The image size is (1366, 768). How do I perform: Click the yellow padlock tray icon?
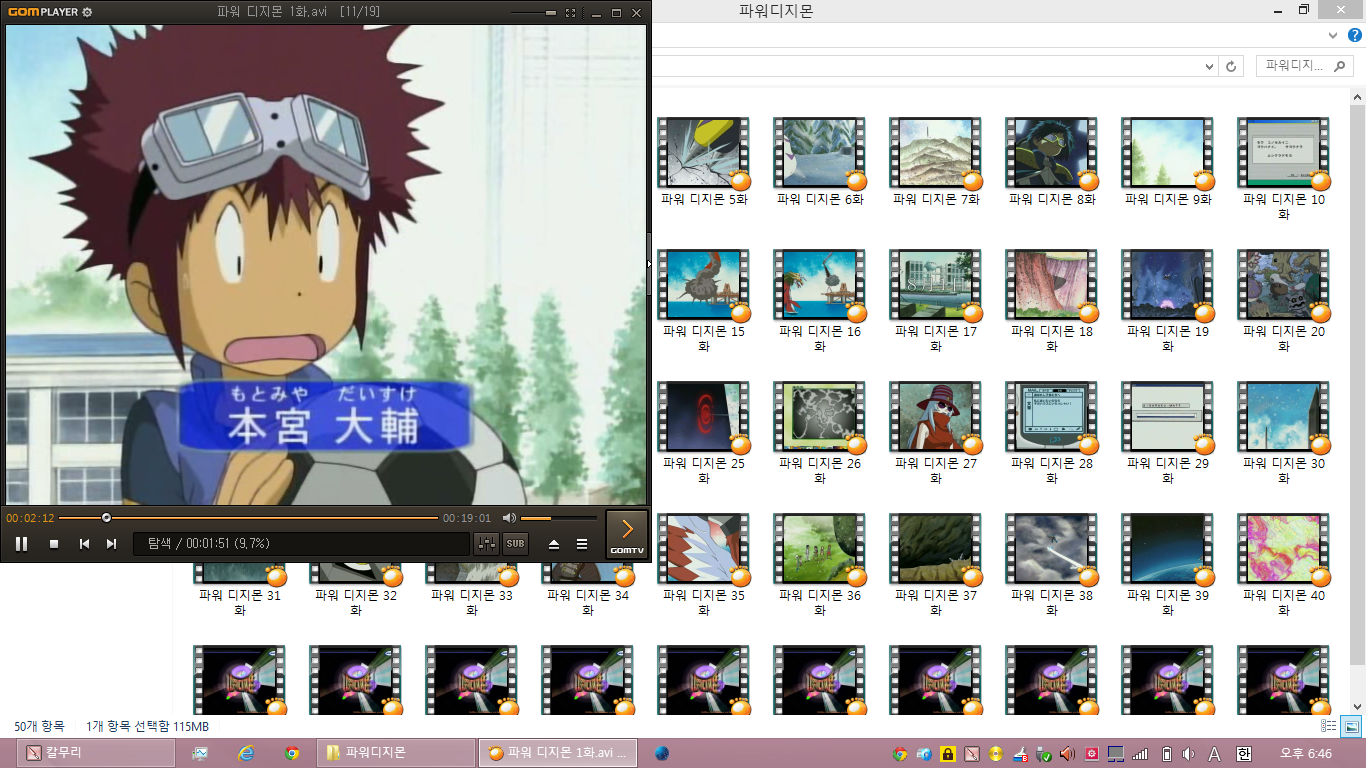(948, 754)
